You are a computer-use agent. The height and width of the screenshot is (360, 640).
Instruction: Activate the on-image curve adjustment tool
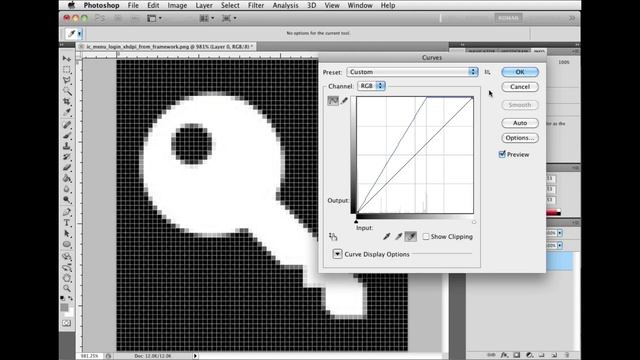[333, 237]
